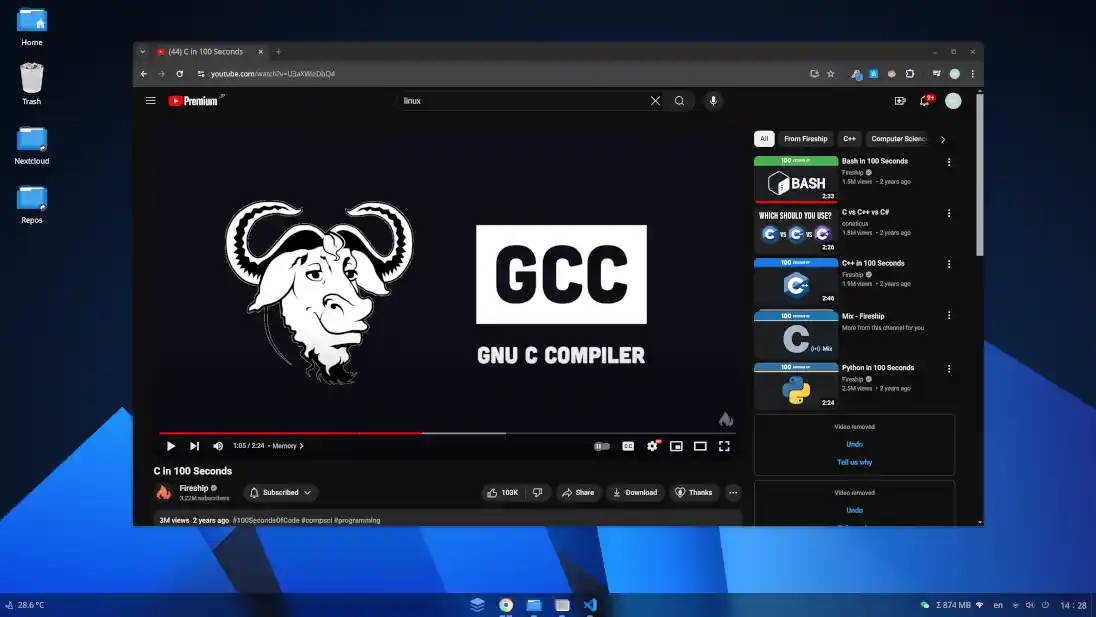Start voice search with microphone
This screenshot has height=617, width=1096.
pyautogui.click(x=713, y=101)
